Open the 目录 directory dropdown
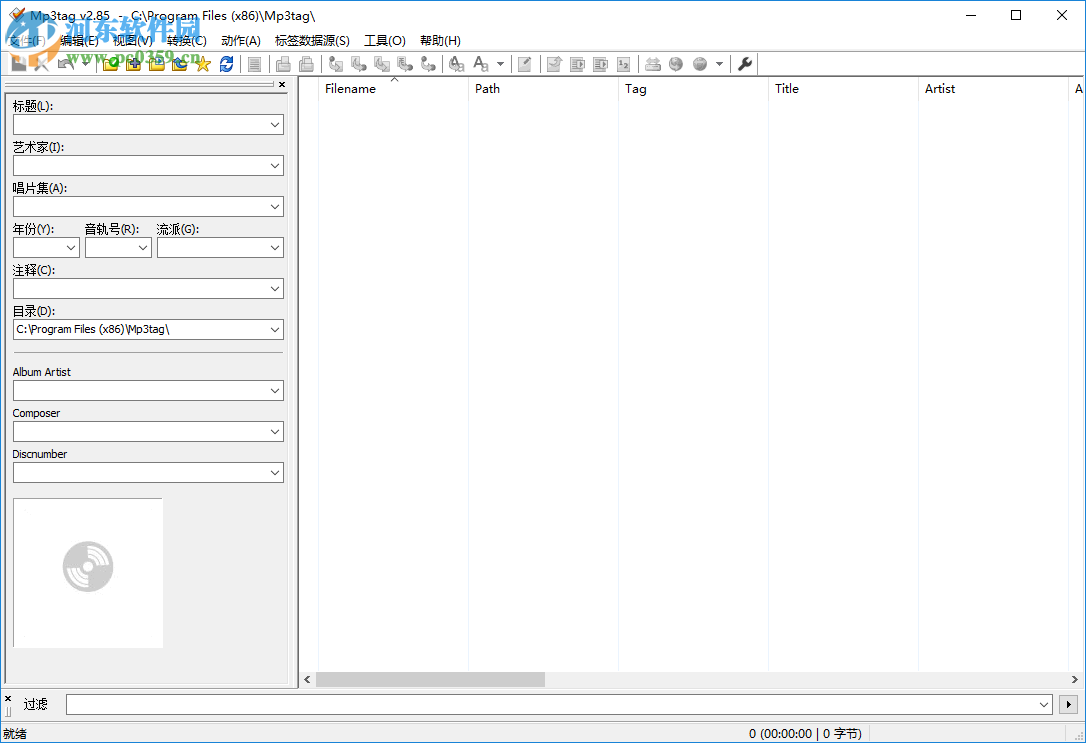The height and width of the screenshot is (743, 1086). pyautogui.click(x=275, y=330)
